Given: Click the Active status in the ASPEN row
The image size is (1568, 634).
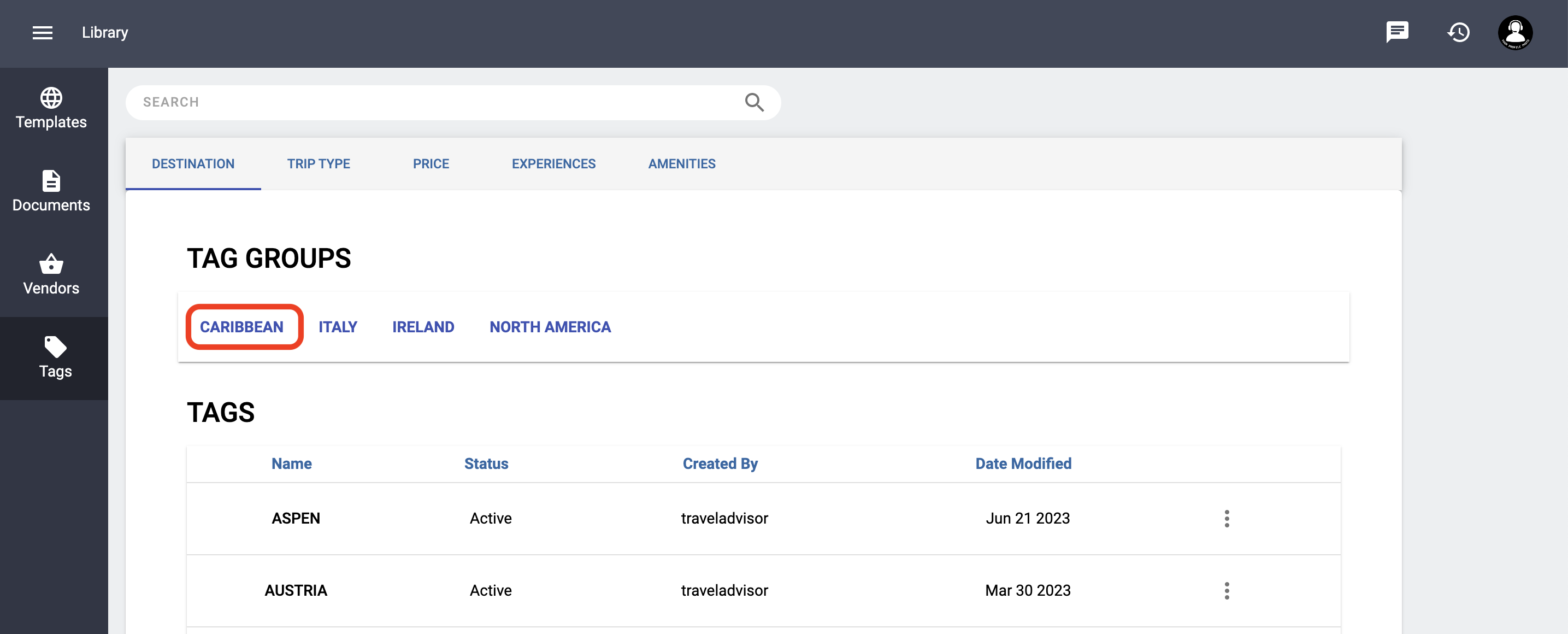Looking at the screenshot, I should point(491,518).
